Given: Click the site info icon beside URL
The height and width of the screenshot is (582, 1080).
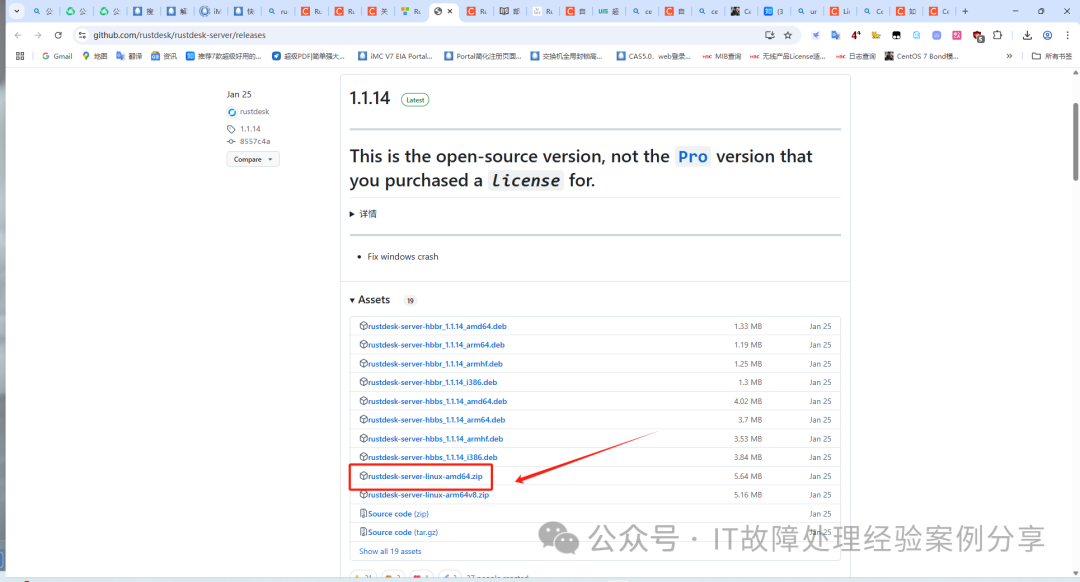Looking at the screenshot, I should click(82, 35).
